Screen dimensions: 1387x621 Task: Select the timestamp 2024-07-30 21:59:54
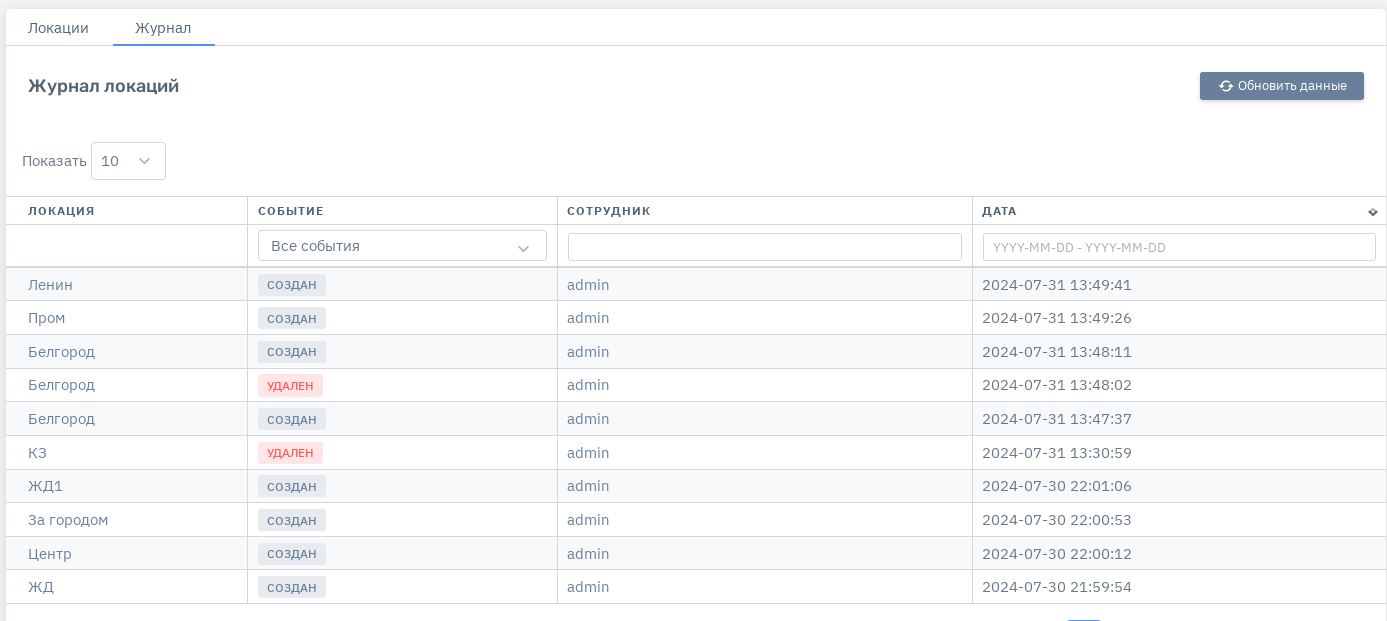(x=1056, y=587)
